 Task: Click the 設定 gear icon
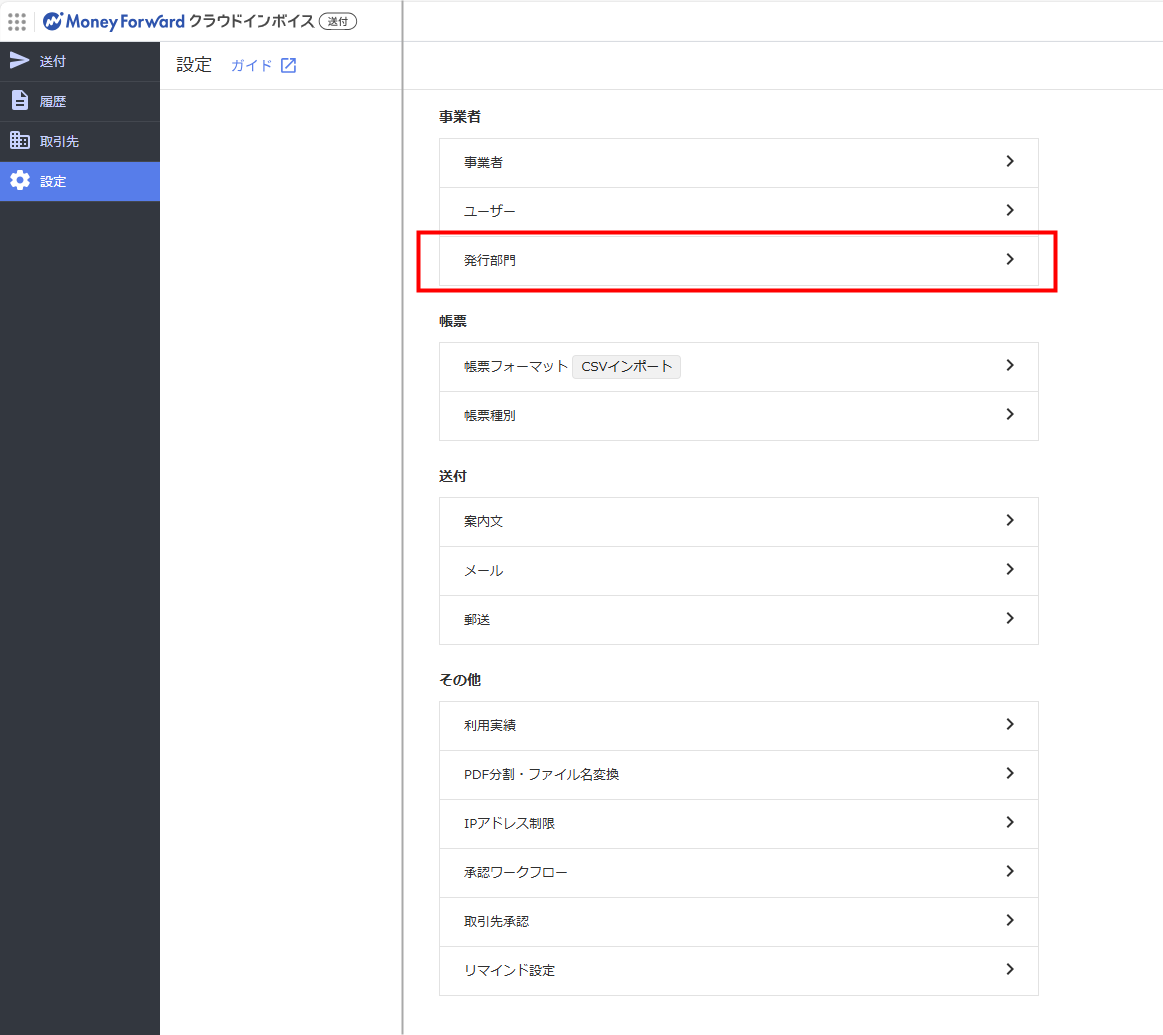(x=20, y=181)
